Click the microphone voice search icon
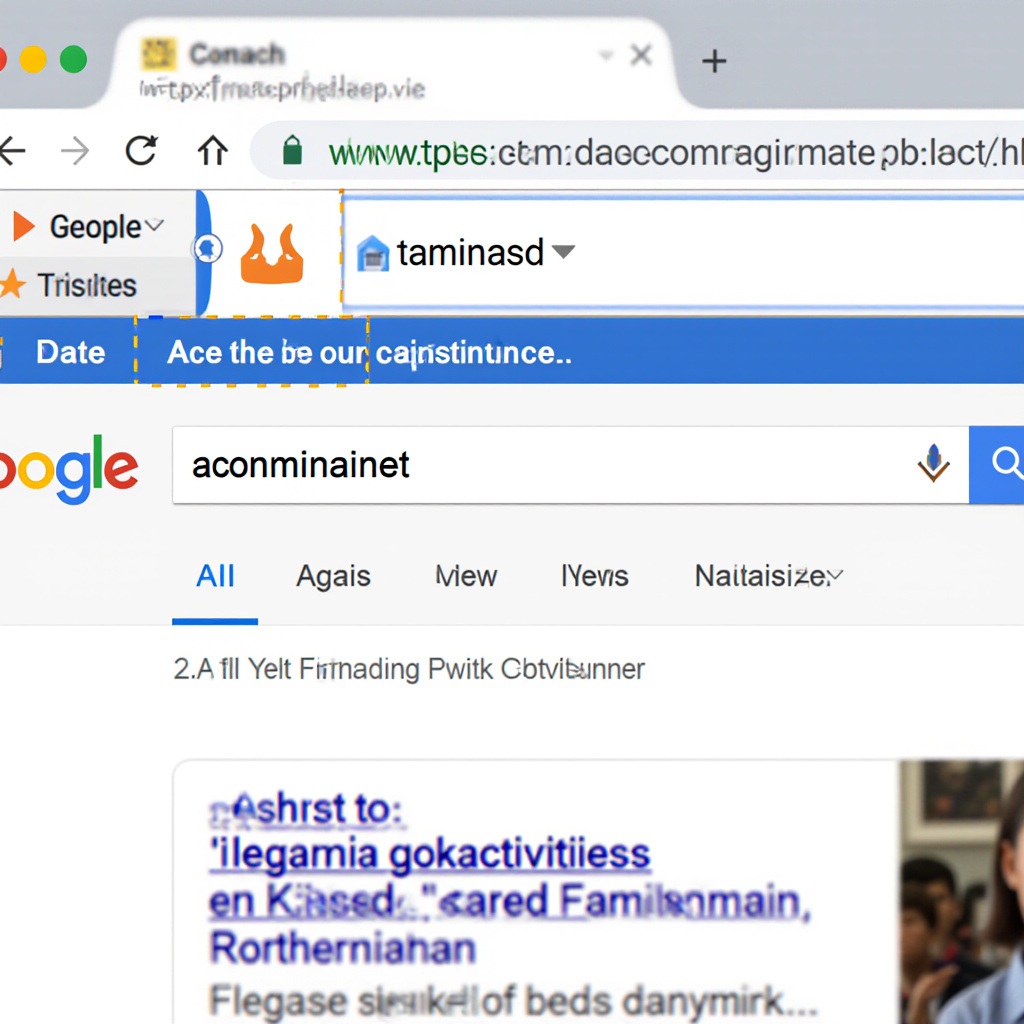Screen dimensions: 1024x1024 (x=933, y=463)
